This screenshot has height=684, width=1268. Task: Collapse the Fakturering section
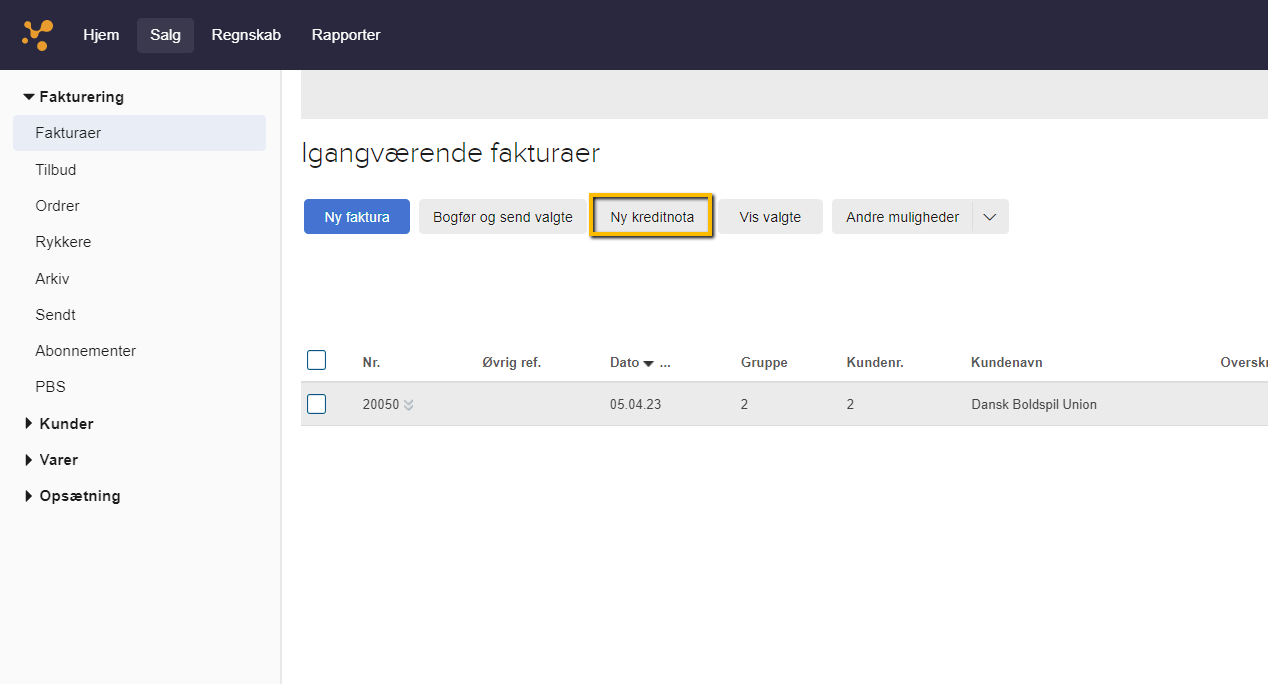pyautogui.click(x=29, y=97)
